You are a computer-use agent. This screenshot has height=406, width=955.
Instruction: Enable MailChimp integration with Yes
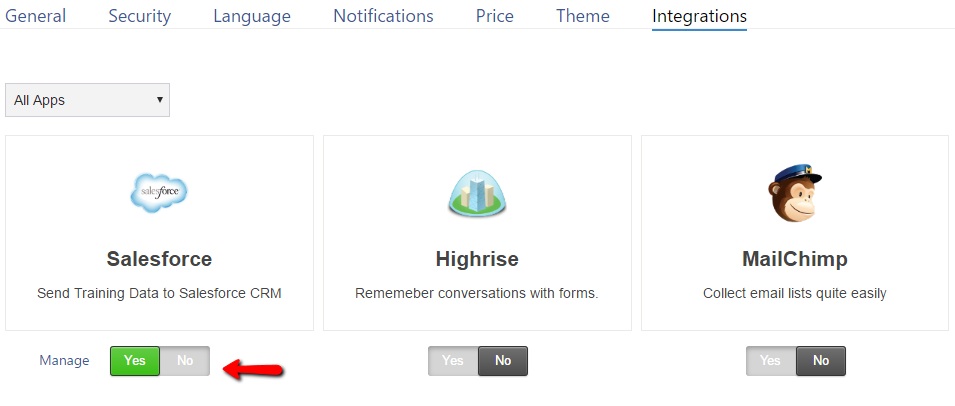click(771, 361)
